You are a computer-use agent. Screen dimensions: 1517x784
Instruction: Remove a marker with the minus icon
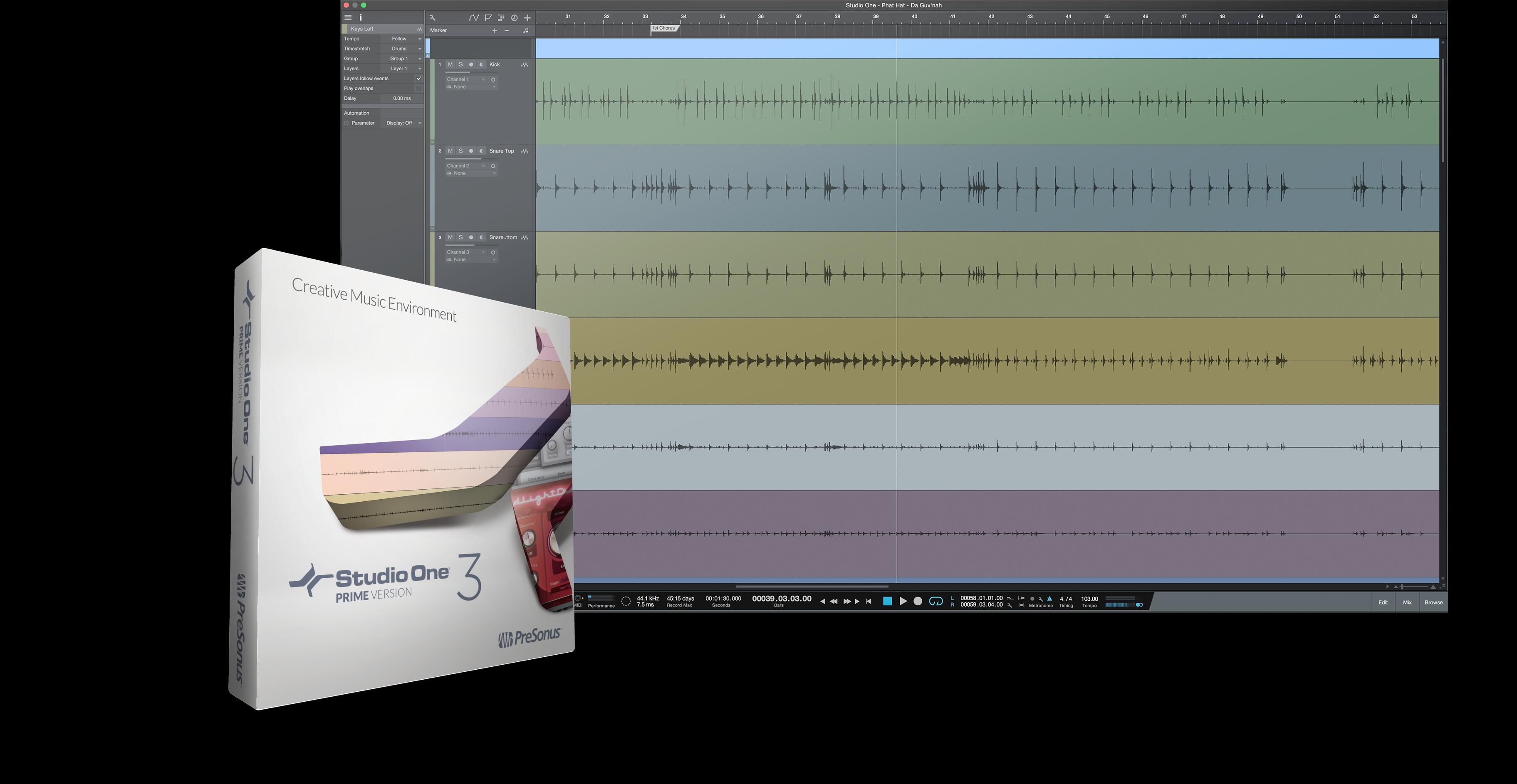pos(507,31)
